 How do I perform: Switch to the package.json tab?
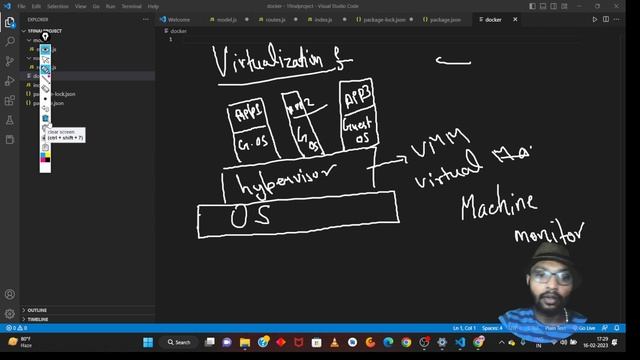click(x=445, y=20)
